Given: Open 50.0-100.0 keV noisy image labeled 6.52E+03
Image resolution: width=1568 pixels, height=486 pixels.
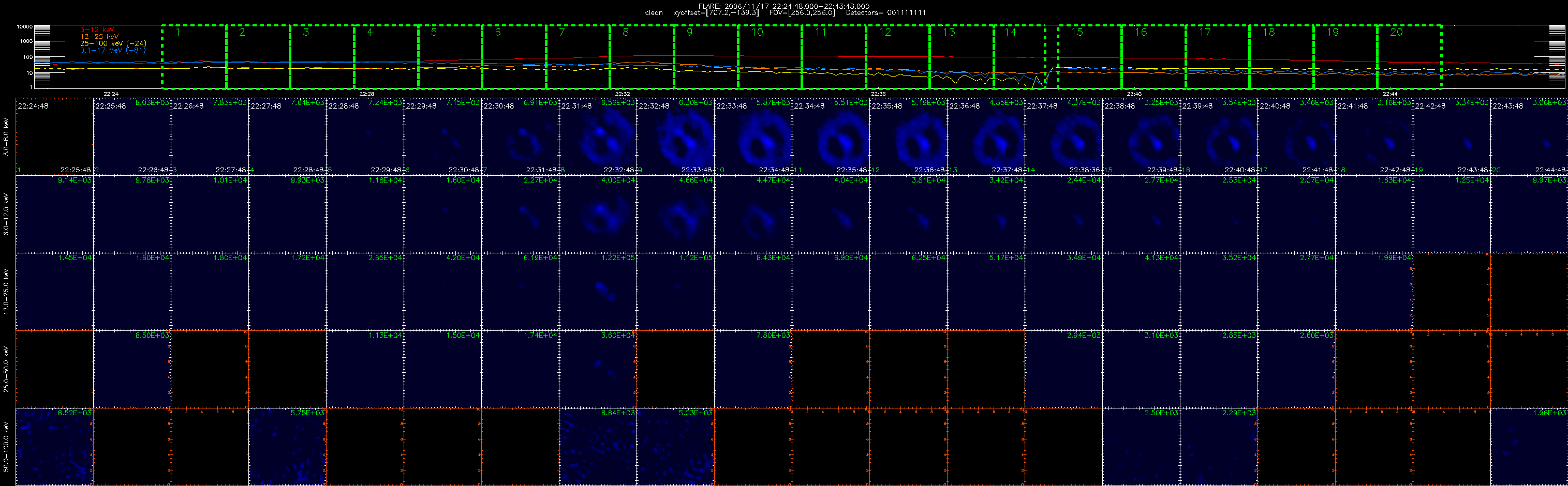Looking at the screenshot, I should pyautogui.click(x=54, y=447).
